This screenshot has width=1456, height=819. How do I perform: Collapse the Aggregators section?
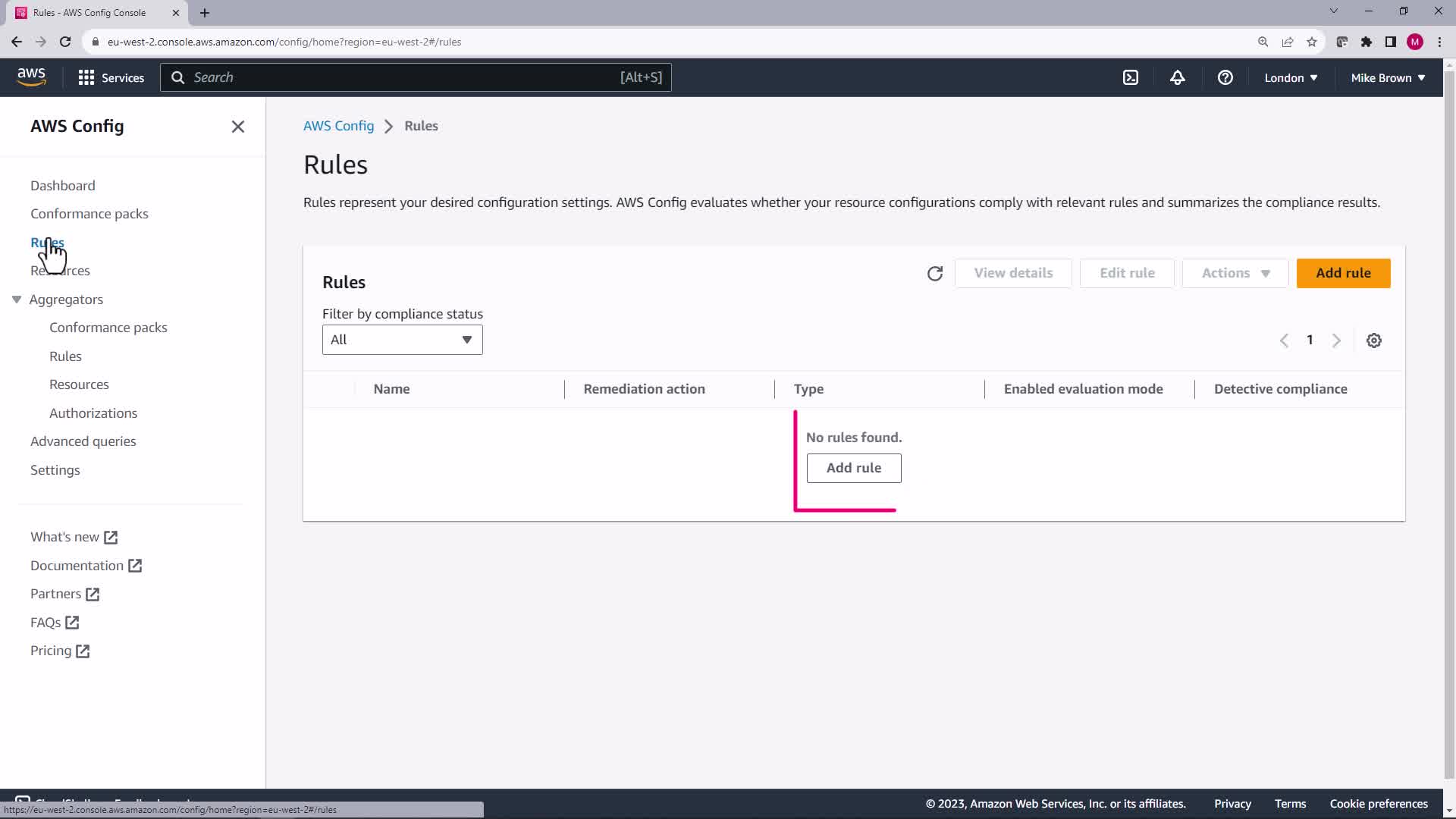point(17,300)
